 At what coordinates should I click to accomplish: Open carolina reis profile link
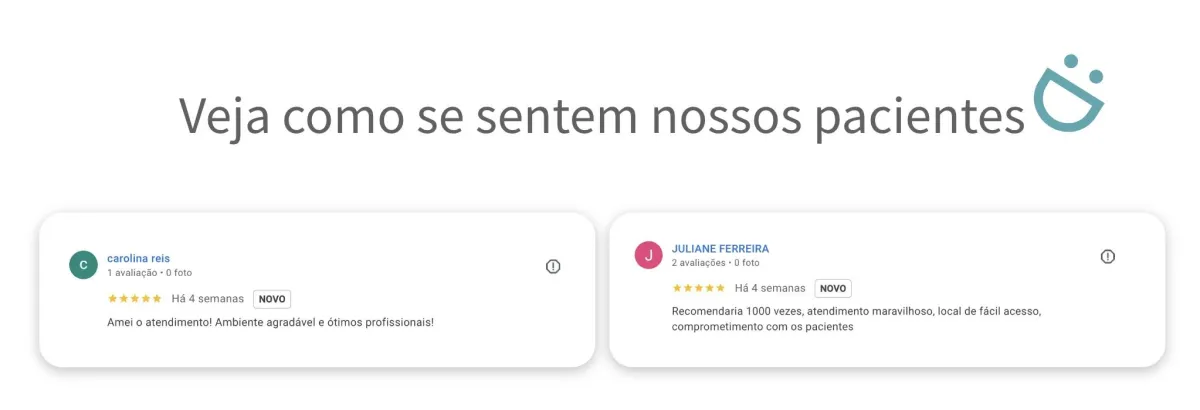point(138,258)
